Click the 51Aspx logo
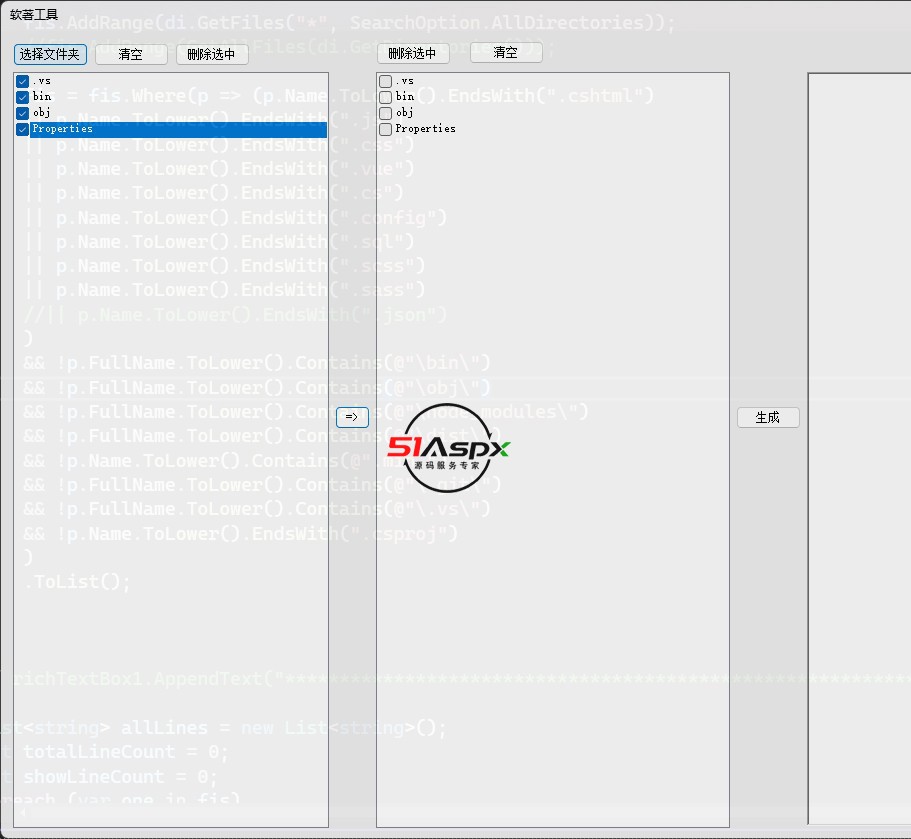 (x=449, y=449)
